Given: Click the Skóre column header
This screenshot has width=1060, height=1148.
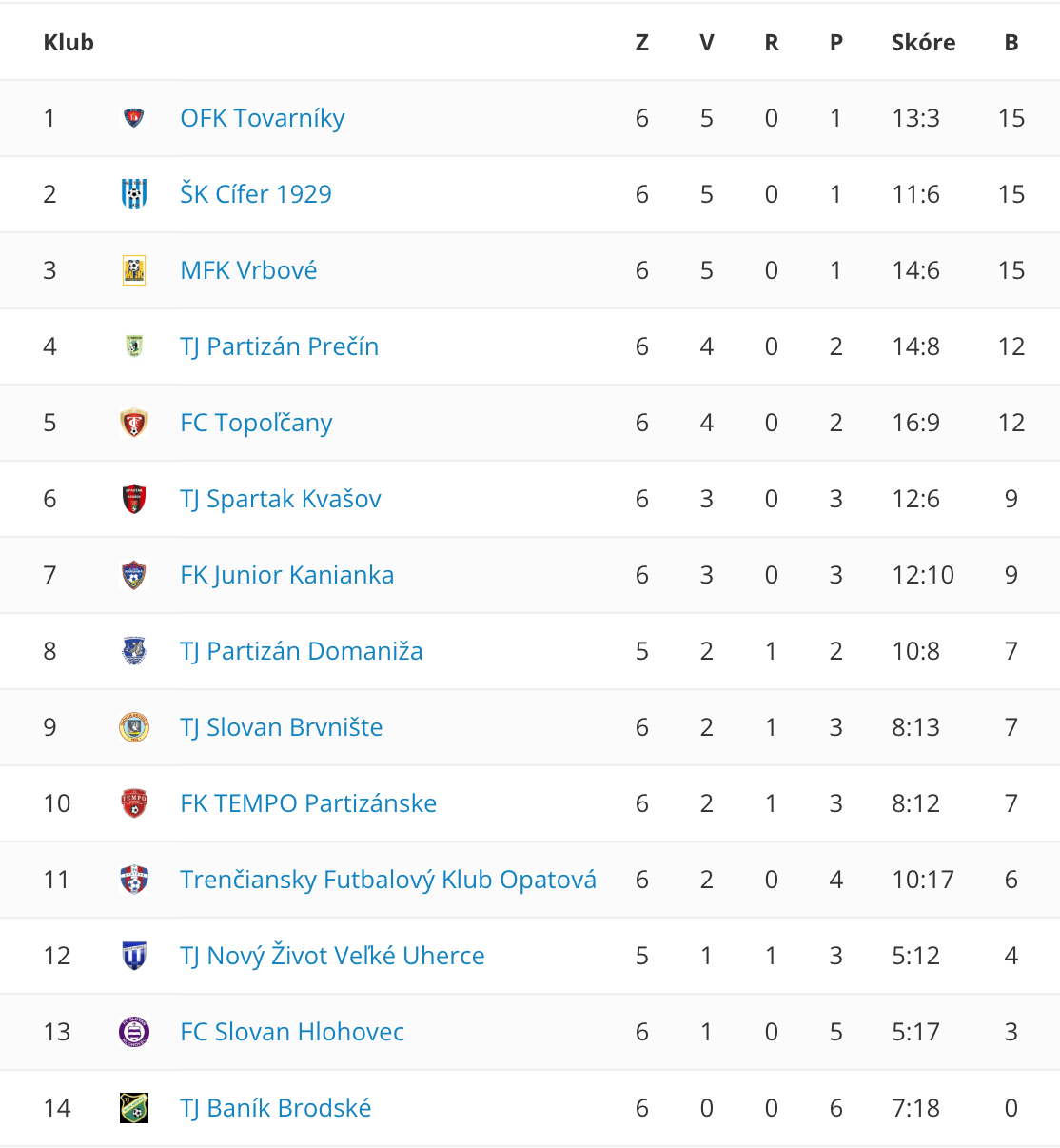Looking at the screenshot, I should pos(924,42).
